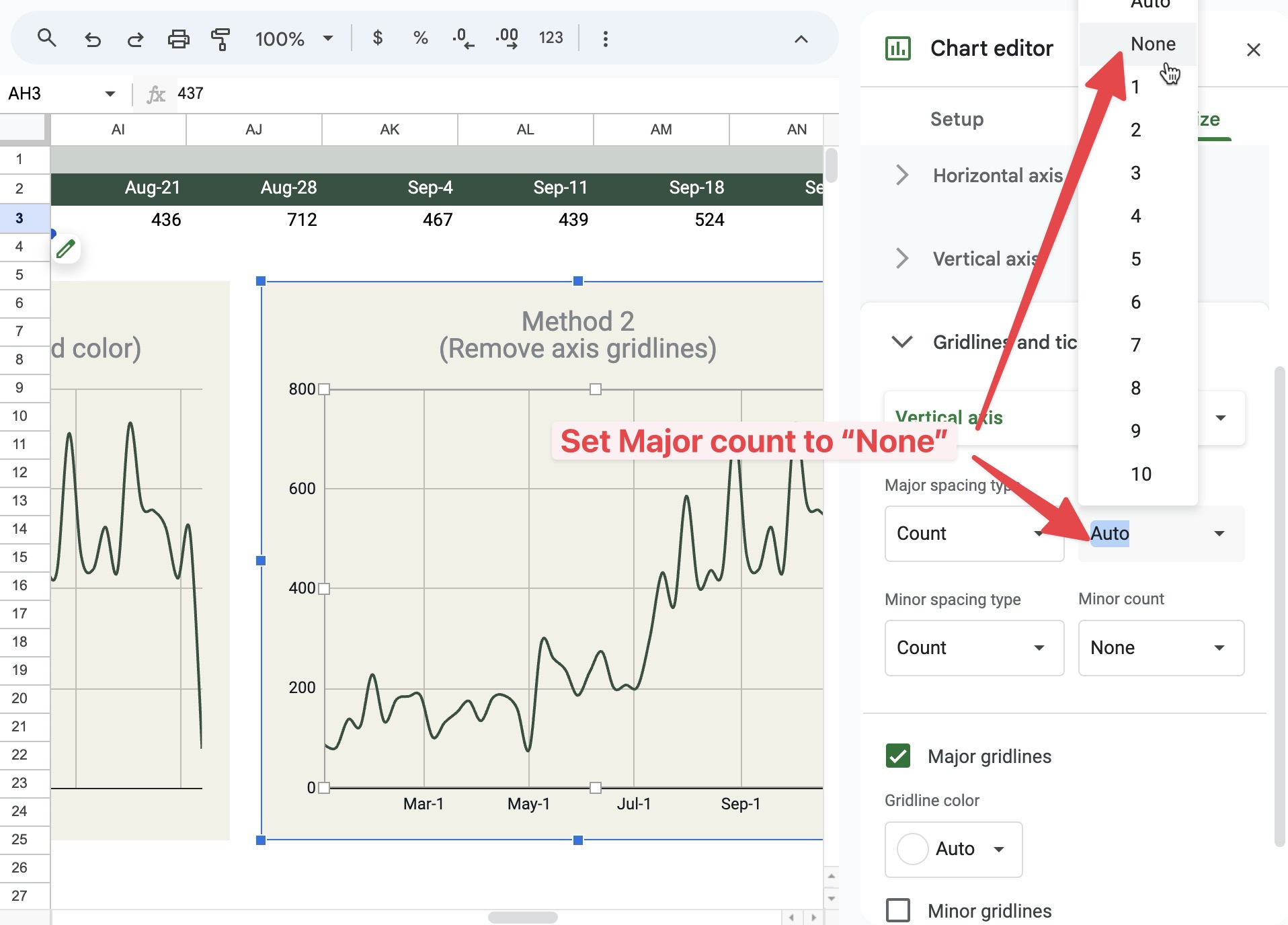Format selected cell as currency
This screenshot has height=925, width=1288.
tap(378, 38)
